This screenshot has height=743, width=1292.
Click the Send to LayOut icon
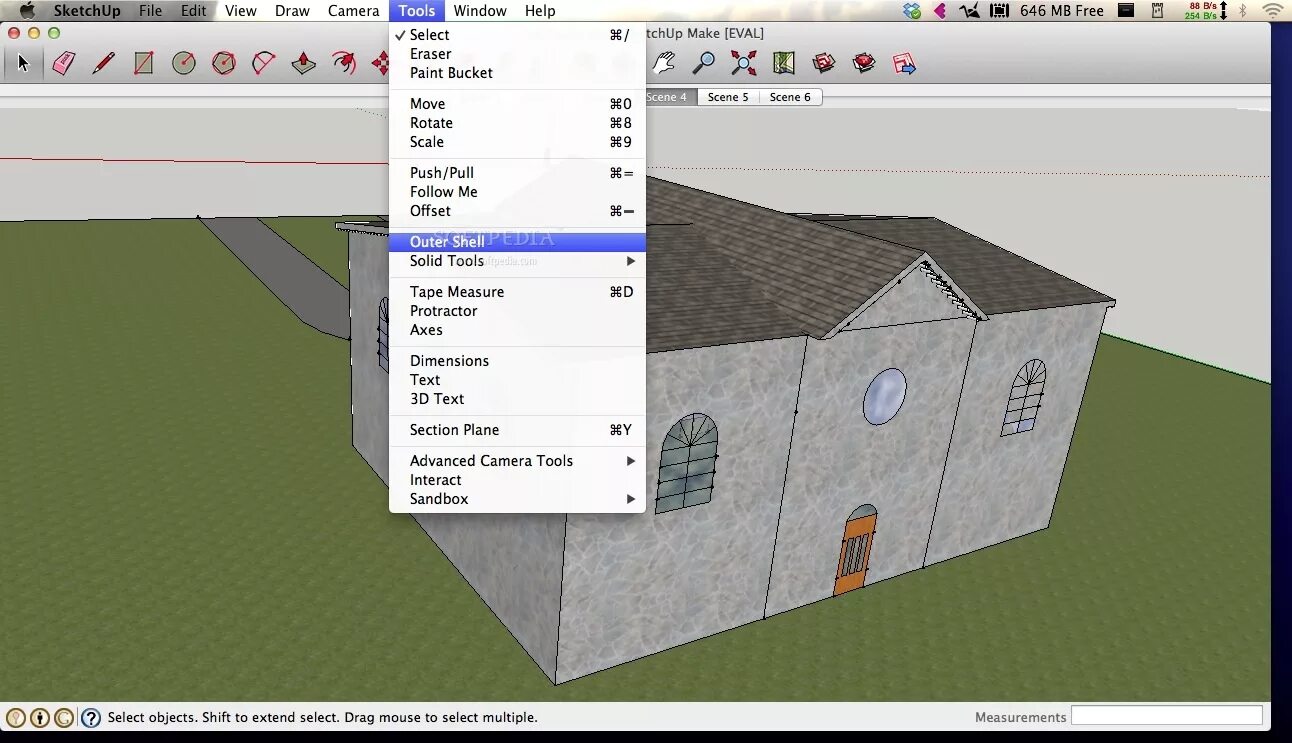tap(904, 64)
